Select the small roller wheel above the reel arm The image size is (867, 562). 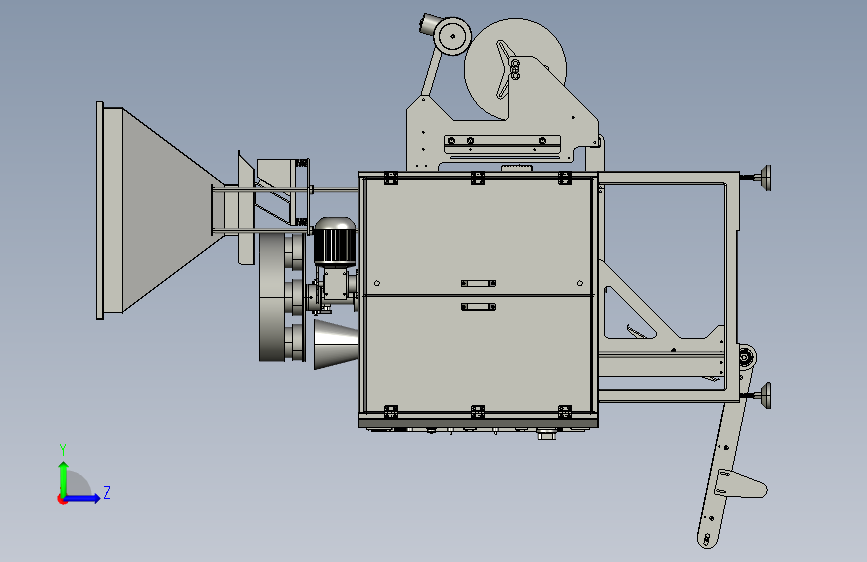click(x=452, y=37)
